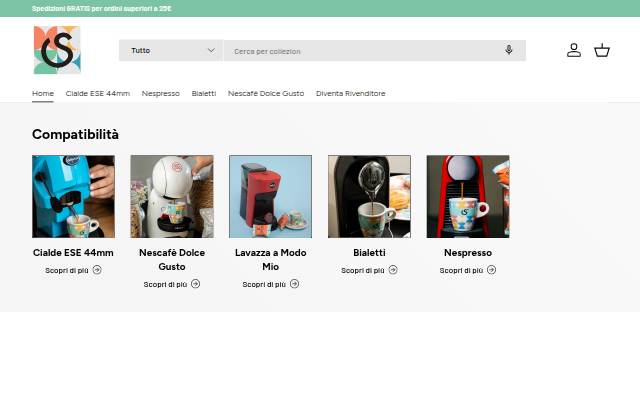640x400 pixels.
Task: Expand the Tutto category dropdown
Action: tap(171, 50)
